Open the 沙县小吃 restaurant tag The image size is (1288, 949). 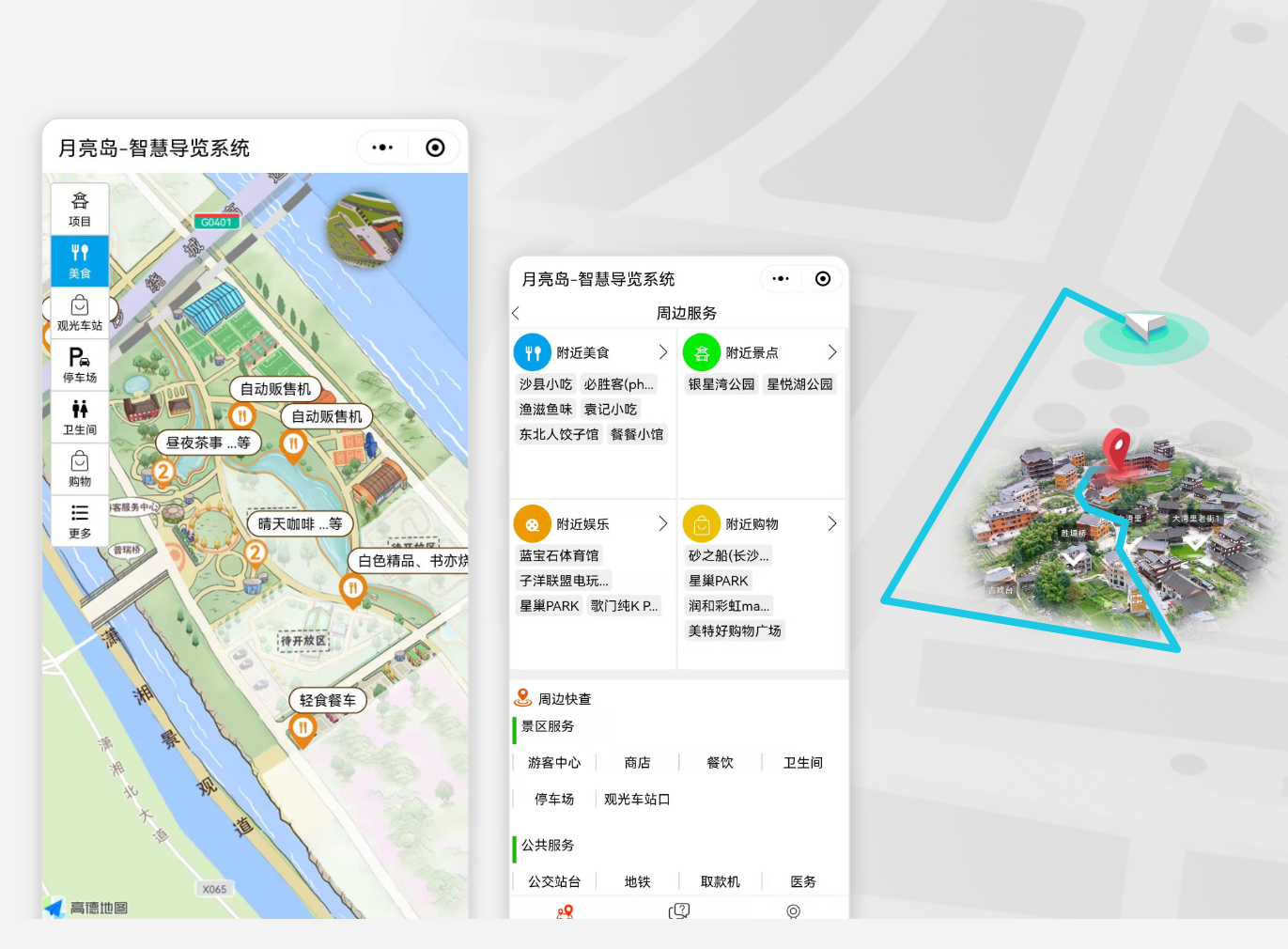click(546, 384)
